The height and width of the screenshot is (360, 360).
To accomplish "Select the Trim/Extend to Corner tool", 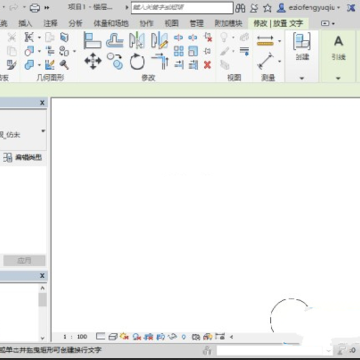I will (160, 61).
